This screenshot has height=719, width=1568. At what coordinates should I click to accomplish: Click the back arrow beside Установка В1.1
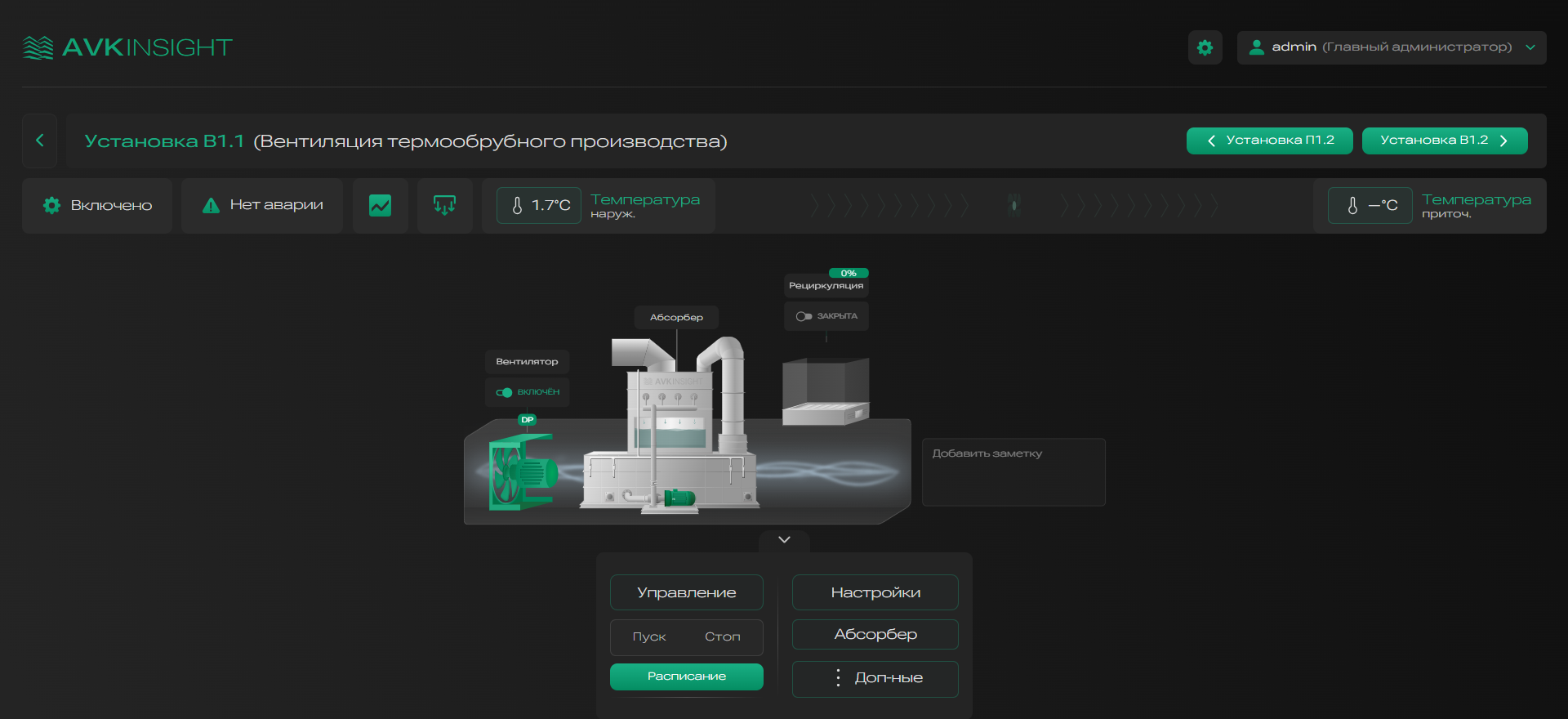tap(40, 141)
